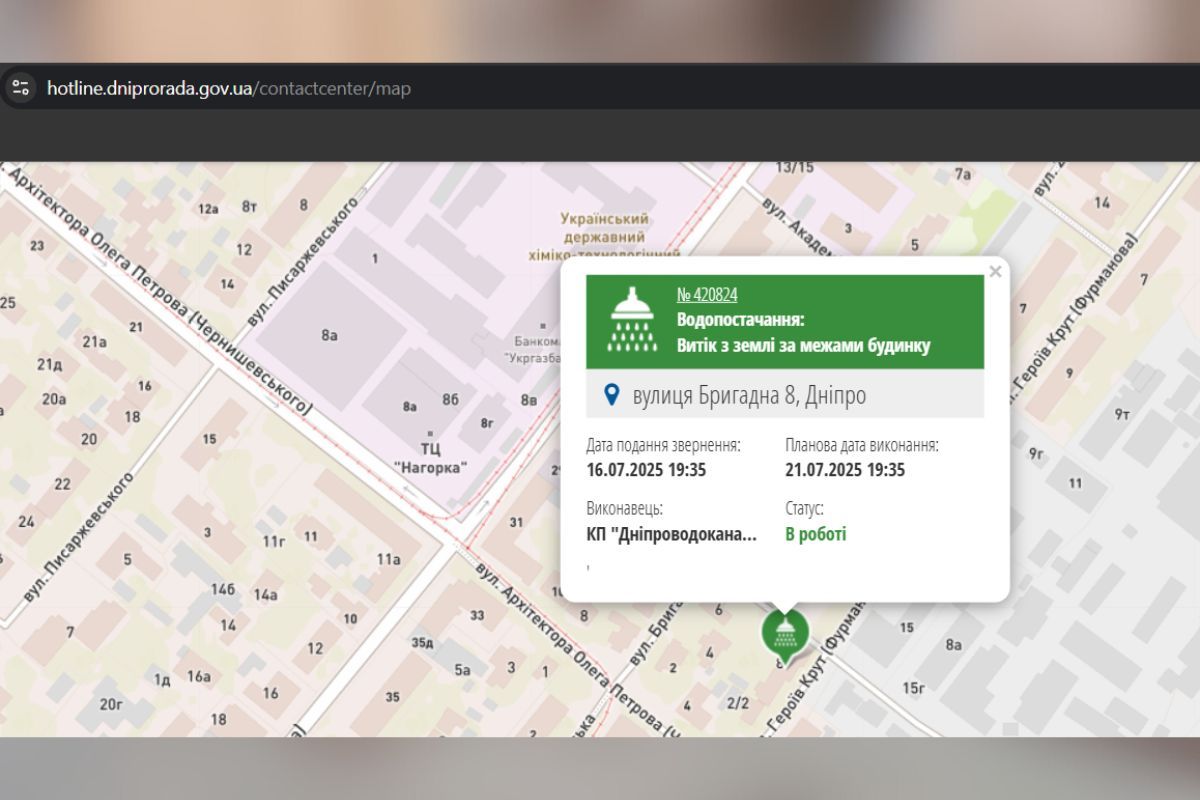
Task: Click the hotline.dniprorada.gov.ua URL field
Action: 229,88
